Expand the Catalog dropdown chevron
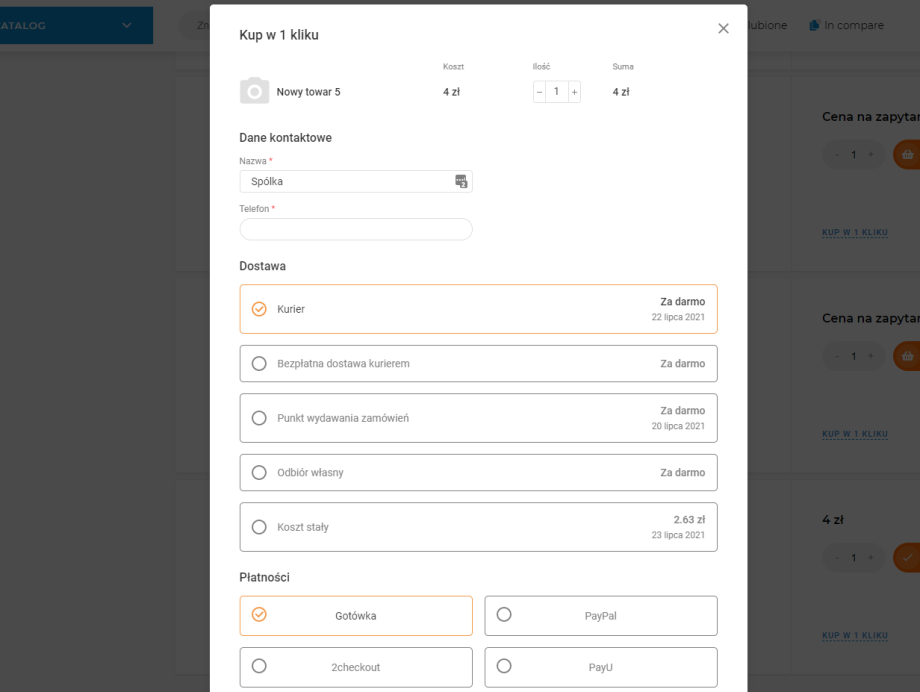This screenshot has height=692, width=920. 127,25
